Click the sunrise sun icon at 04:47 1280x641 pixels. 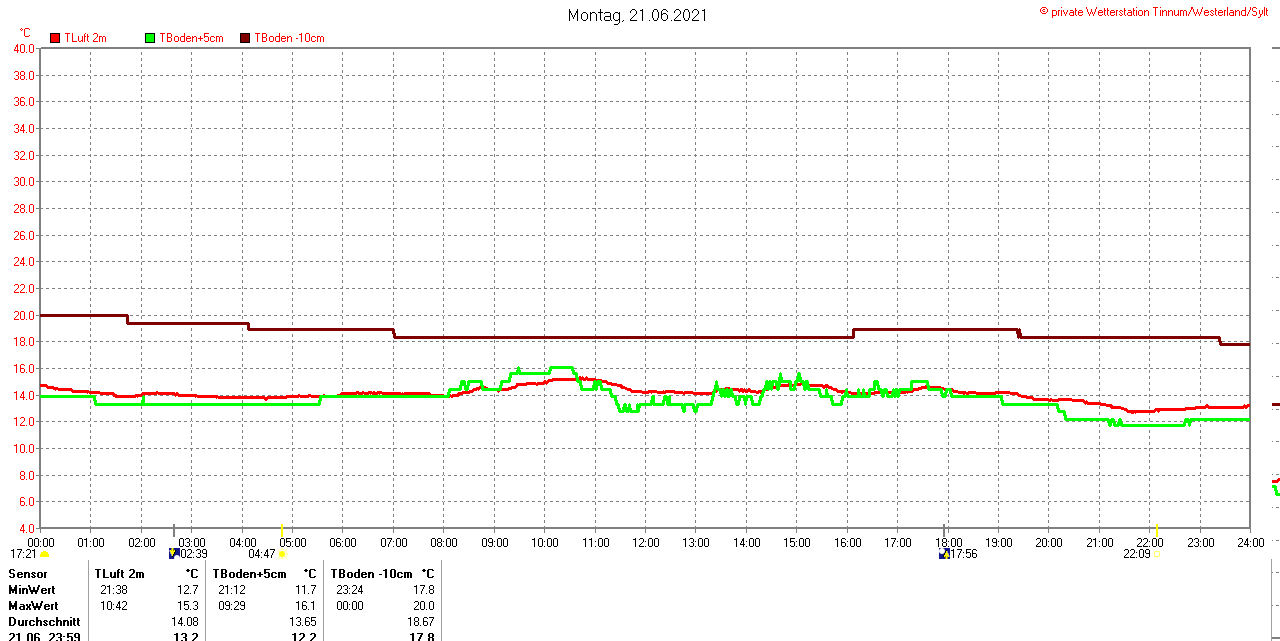pos(283,554)
